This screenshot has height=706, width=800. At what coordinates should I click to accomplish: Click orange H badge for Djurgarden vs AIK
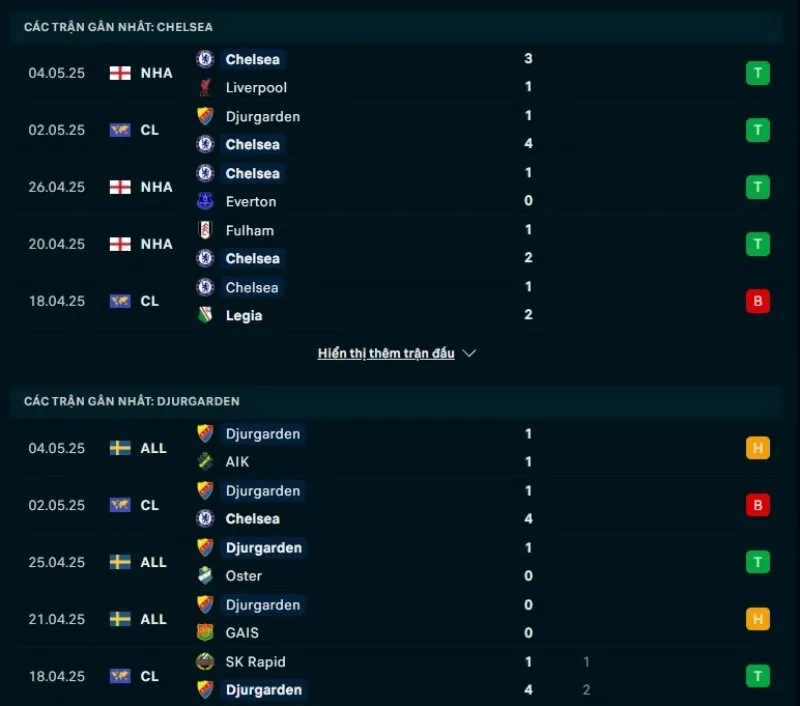(x=757, y=448)
